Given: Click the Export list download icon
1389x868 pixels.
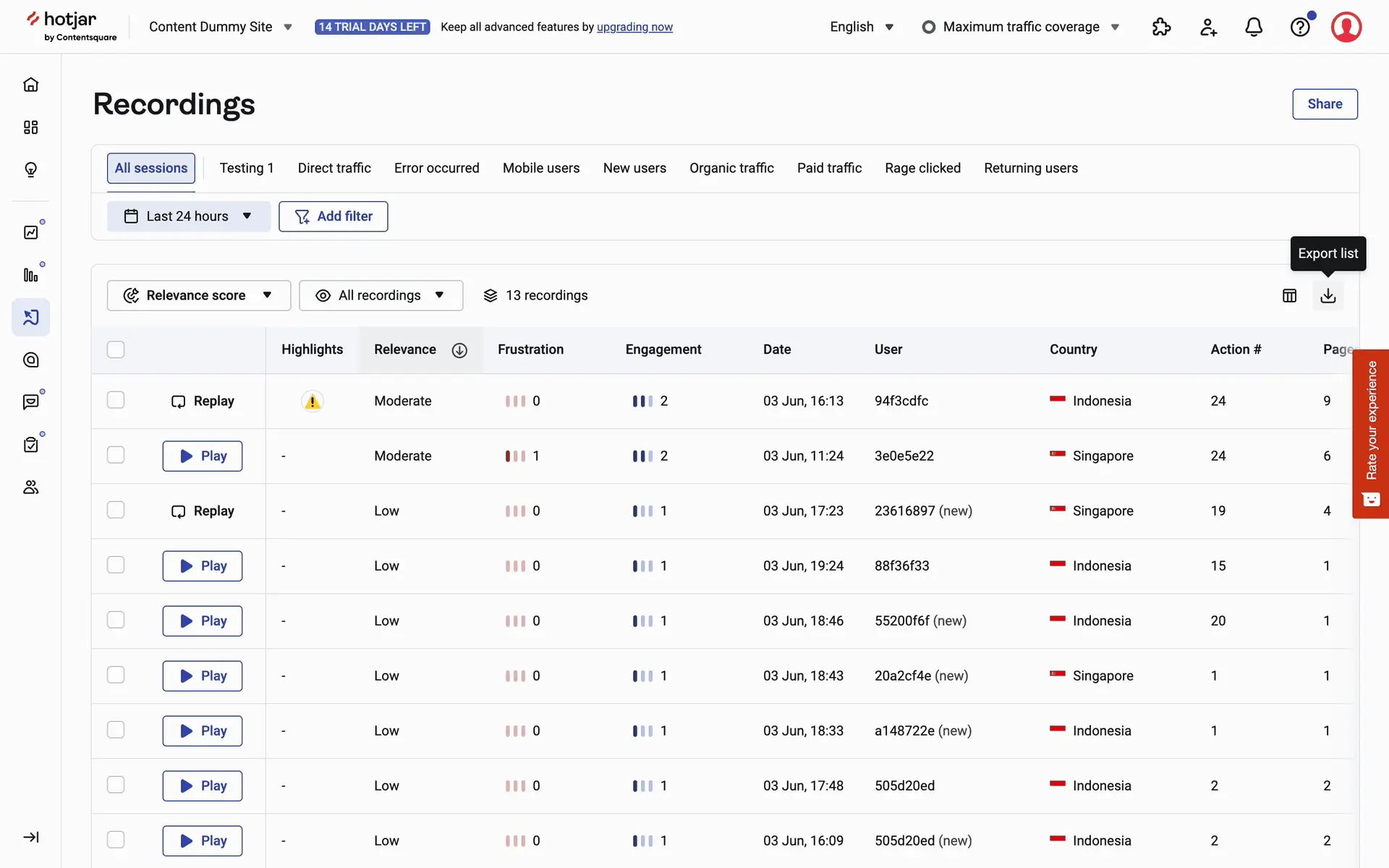Looking at the screenshot, I should pyautogui.click(x=1328, y=295).
